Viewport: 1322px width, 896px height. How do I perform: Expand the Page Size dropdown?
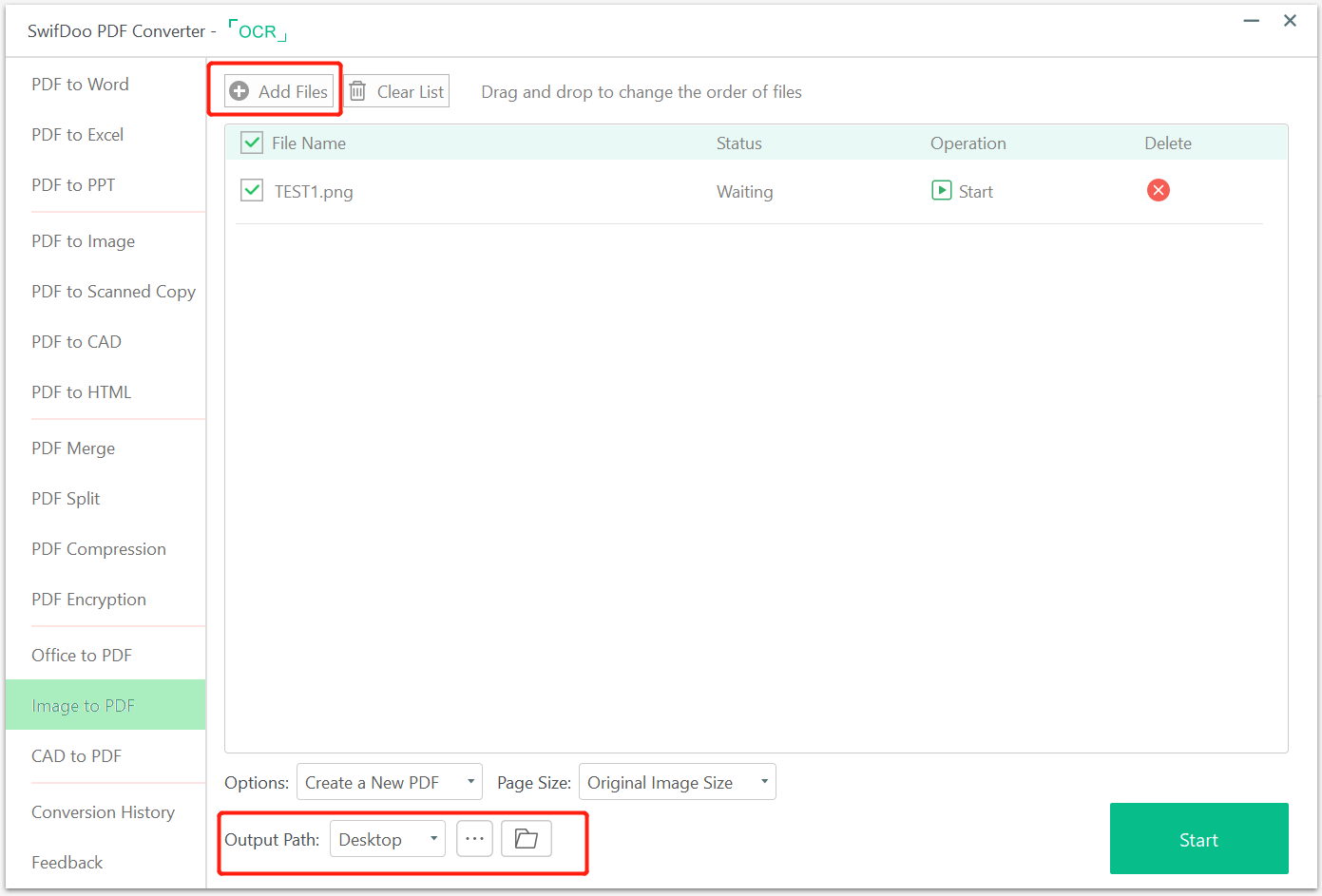pyautogui.click(x=678, y=782)
